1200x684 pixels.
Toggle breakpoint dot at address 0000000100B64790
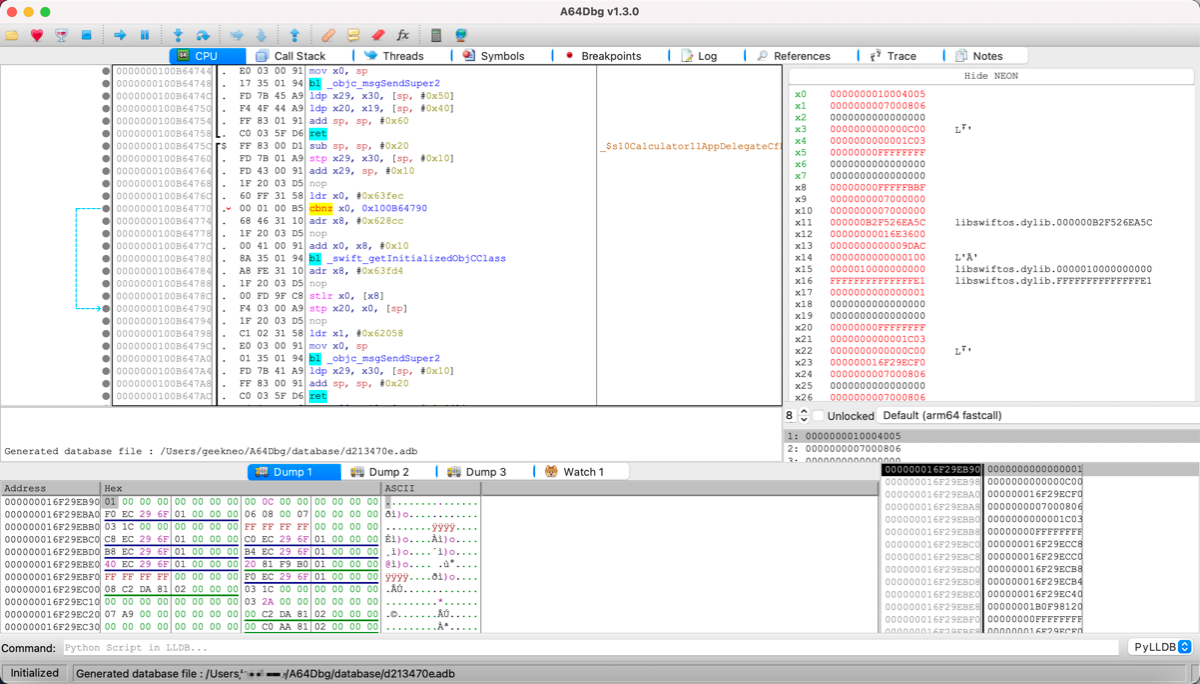point(106,308)
